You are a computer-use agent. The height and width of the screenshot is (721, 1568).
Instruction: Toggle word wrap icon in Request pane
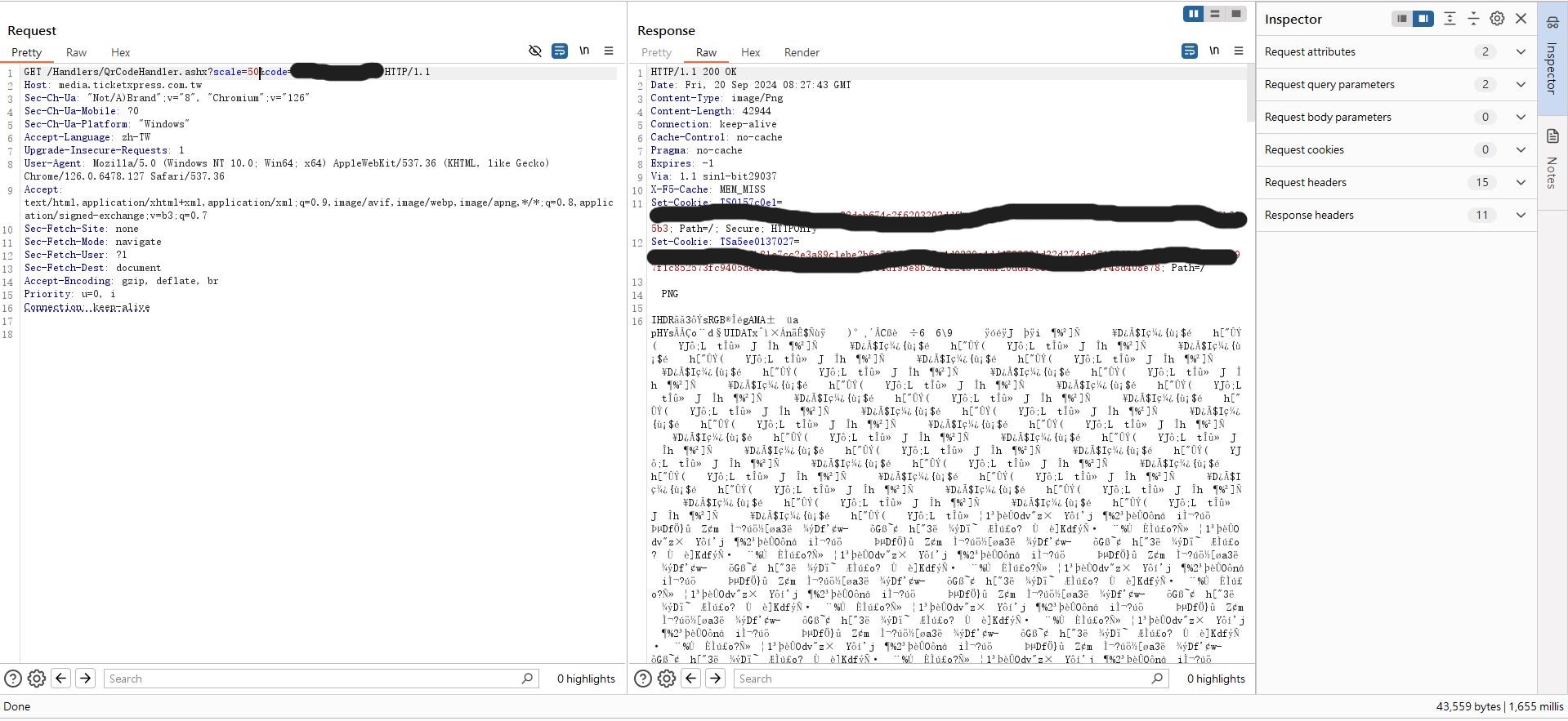[560, 51]
